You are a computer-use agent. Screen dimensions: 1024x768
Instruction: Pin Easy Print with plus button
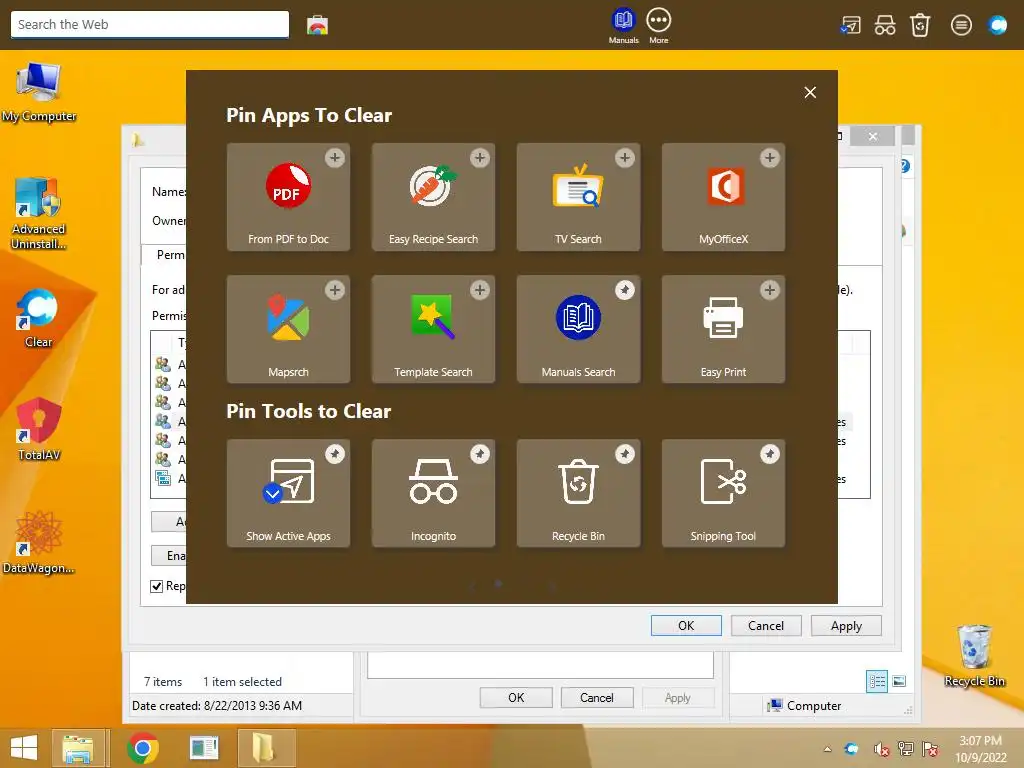pyautogui.click(x=770, y=290)
